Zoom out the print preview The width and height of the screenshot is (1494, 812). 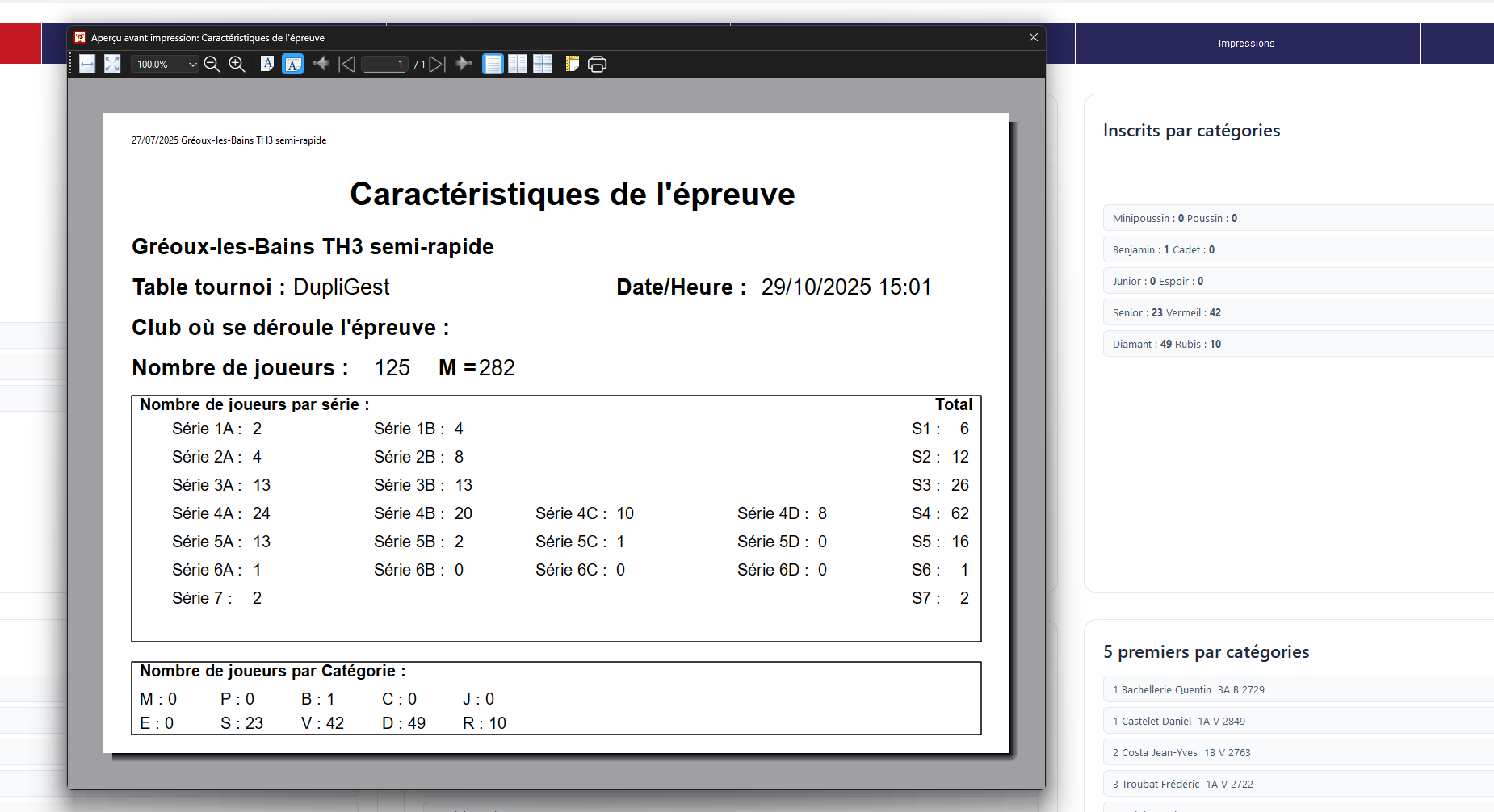[x=212, y=65]
